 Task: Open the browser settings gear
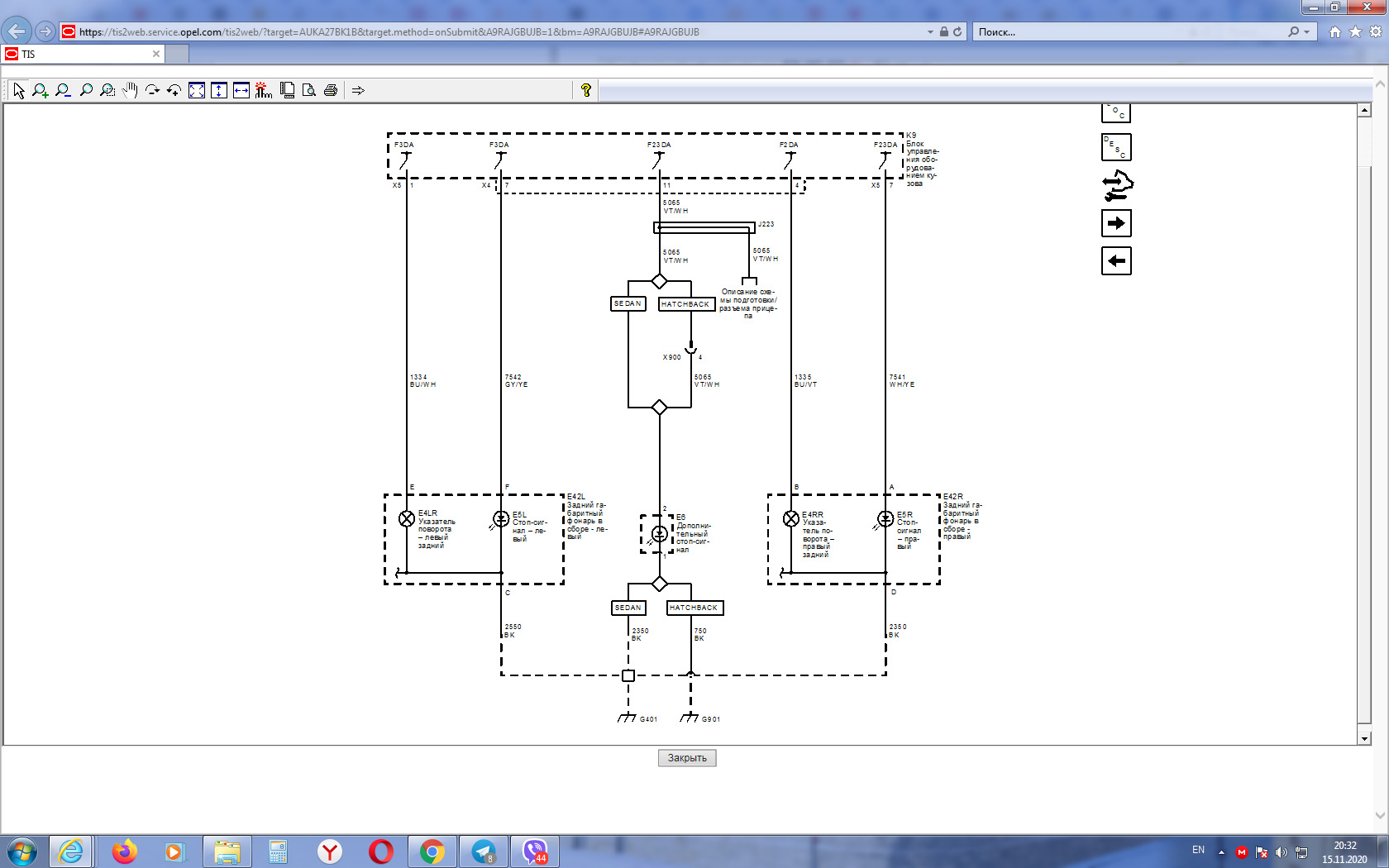(1376, 31)
